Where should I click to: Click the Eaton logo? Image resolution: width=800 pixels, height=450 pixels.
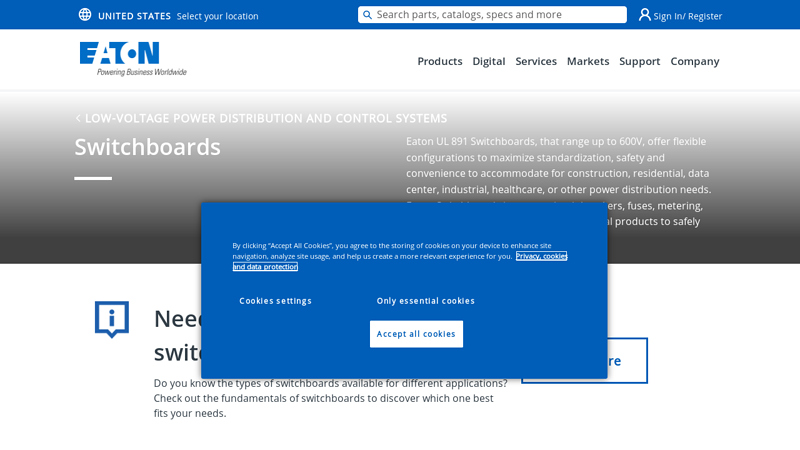click(133, 59)
